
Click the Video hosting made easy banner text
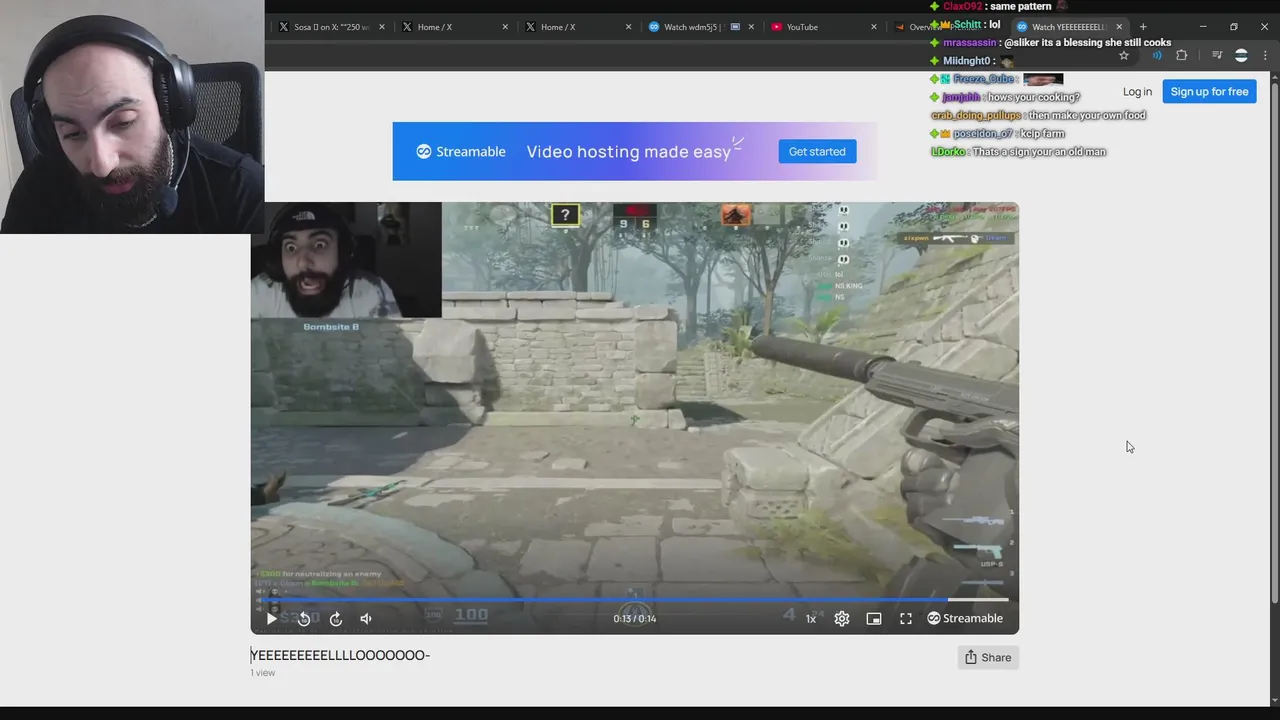point(629,152)
